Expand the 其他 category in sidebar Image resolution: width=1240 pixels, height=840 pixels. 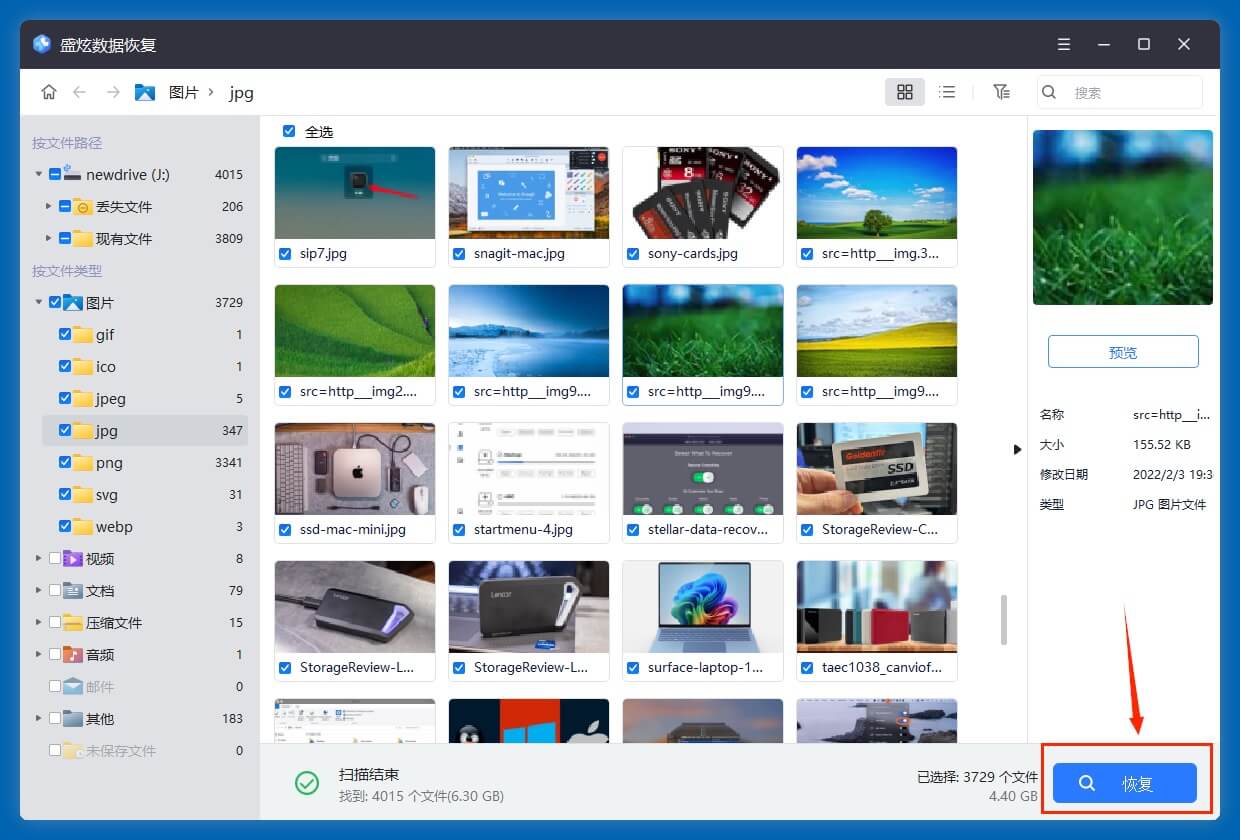(37, 718)
